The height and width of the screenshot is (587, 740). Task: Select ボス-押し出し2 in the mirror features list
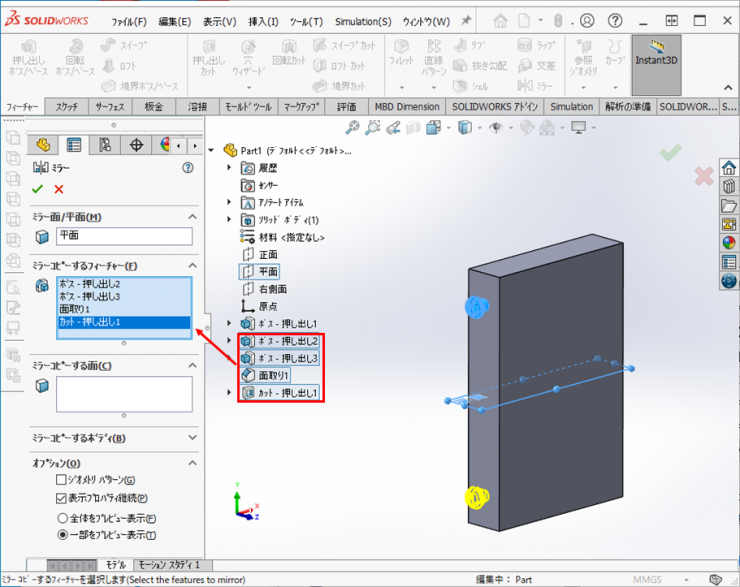pyautogui.click(x=90, y=284)
